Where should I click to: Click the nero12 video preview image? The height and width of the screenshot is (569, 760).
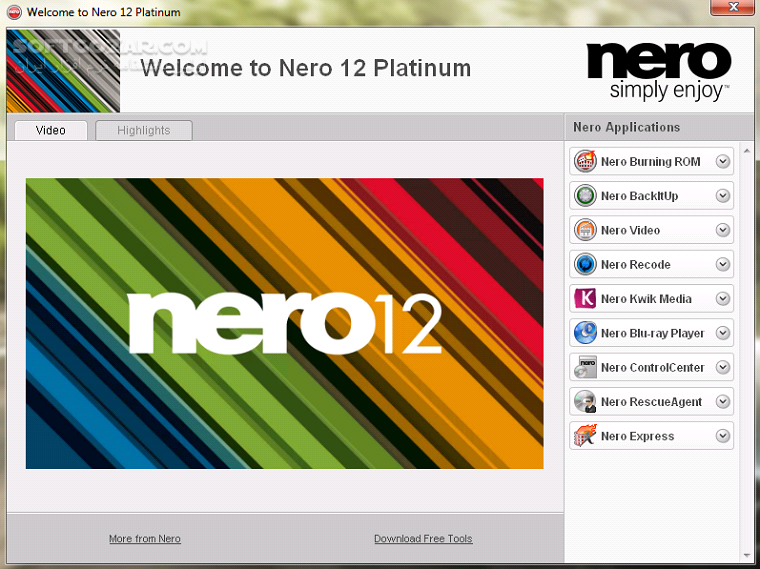point(285,323)
